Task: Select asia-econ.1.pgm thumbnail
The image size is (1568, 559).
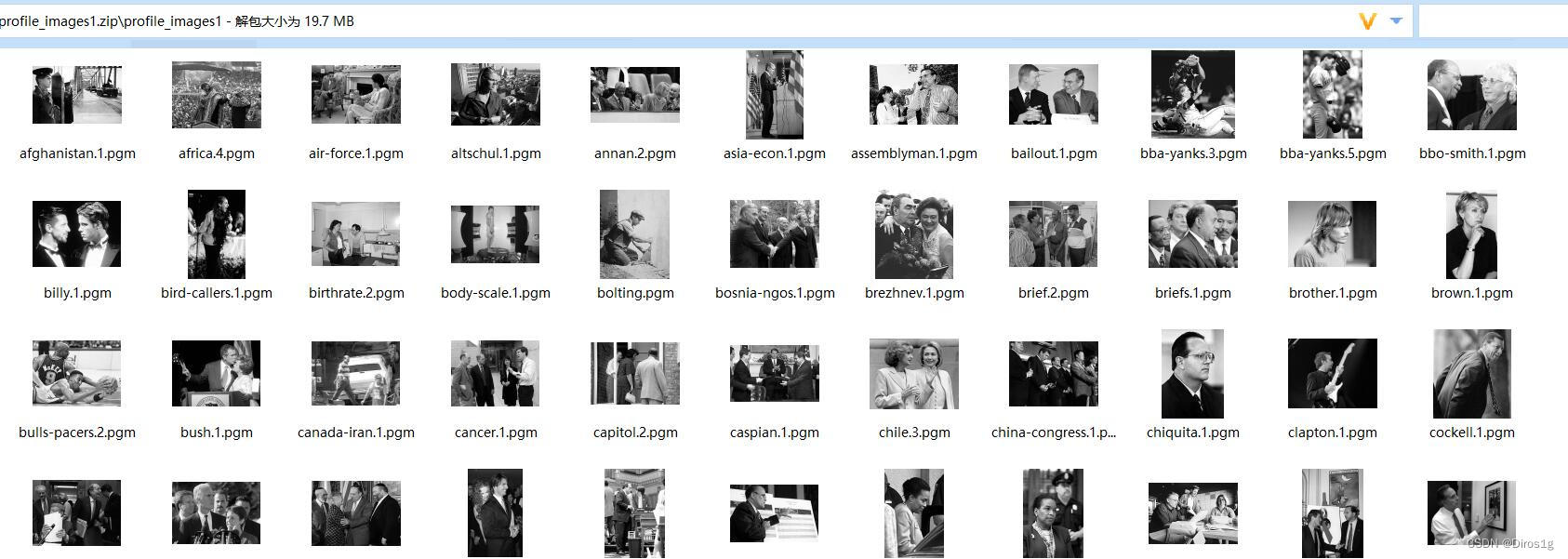Action: coord(775,95)
